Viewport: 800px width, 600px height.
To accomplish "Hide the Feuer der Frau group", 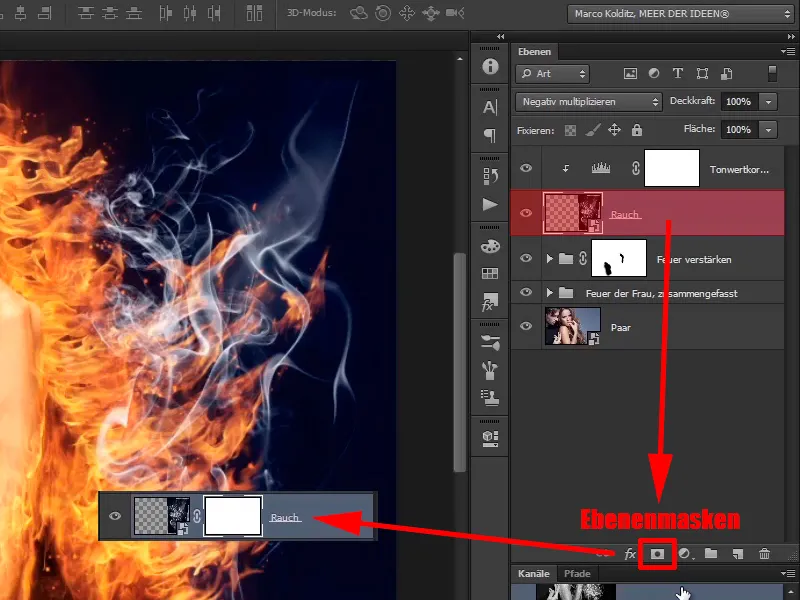I will tap(526, 292).
